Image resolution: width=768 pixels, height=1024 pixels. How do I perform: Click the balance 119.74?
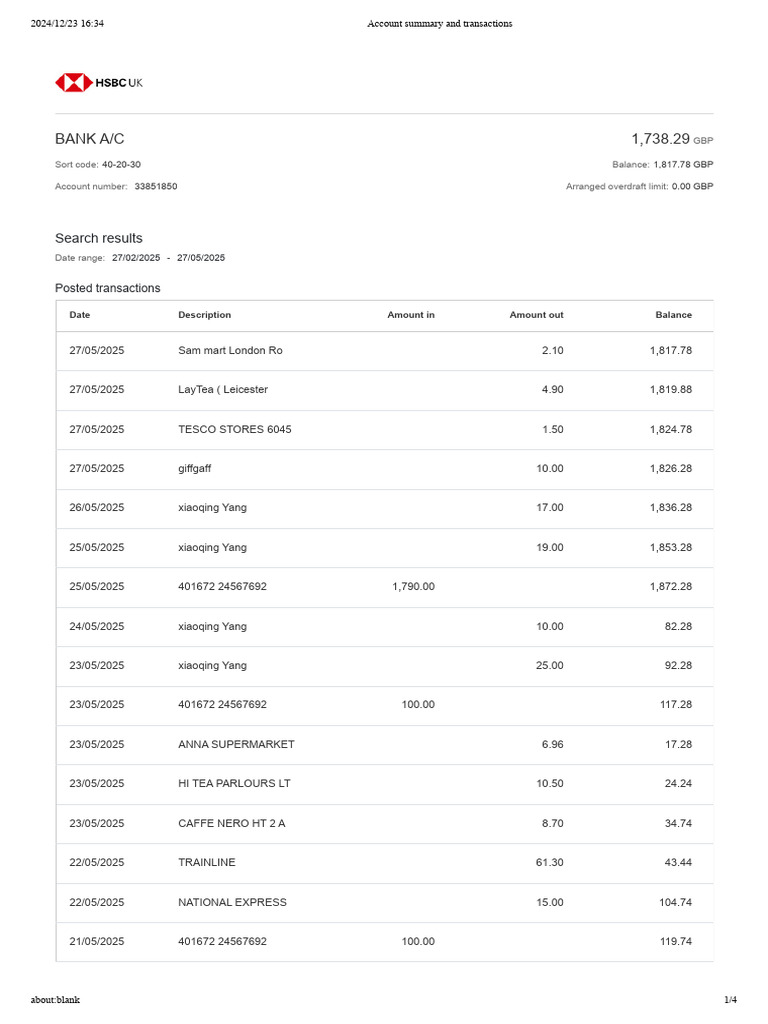click(676, 942)
